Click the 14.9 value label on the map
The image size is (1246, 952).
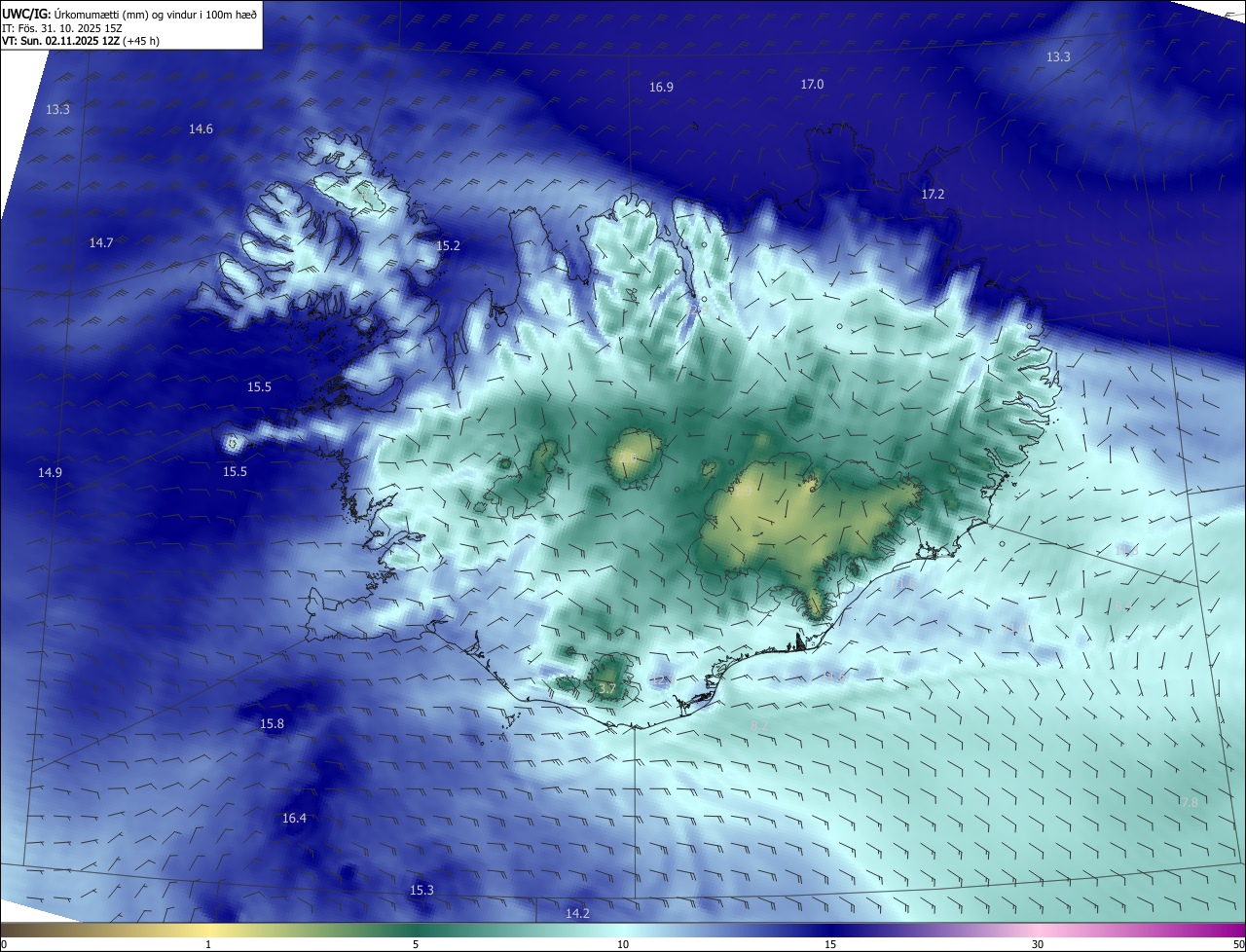(50, 472)
